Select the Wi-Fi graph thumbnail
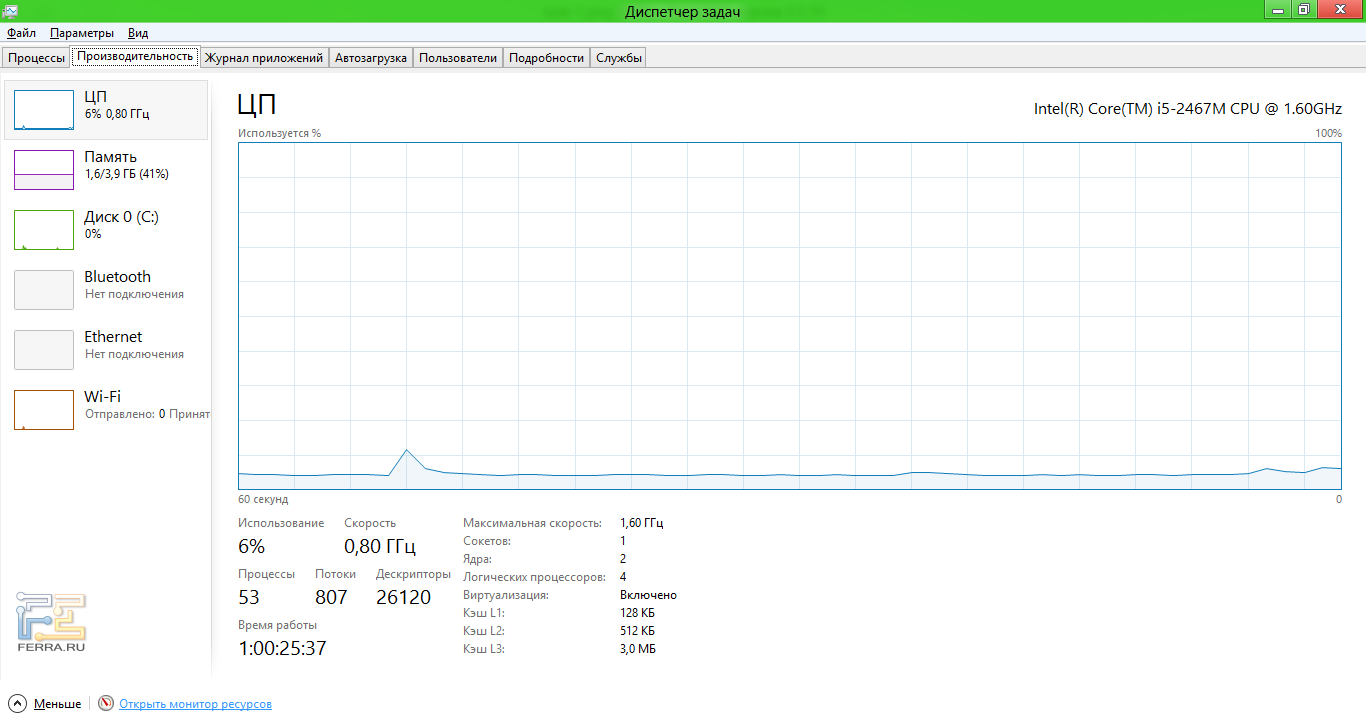 [44, 410]
